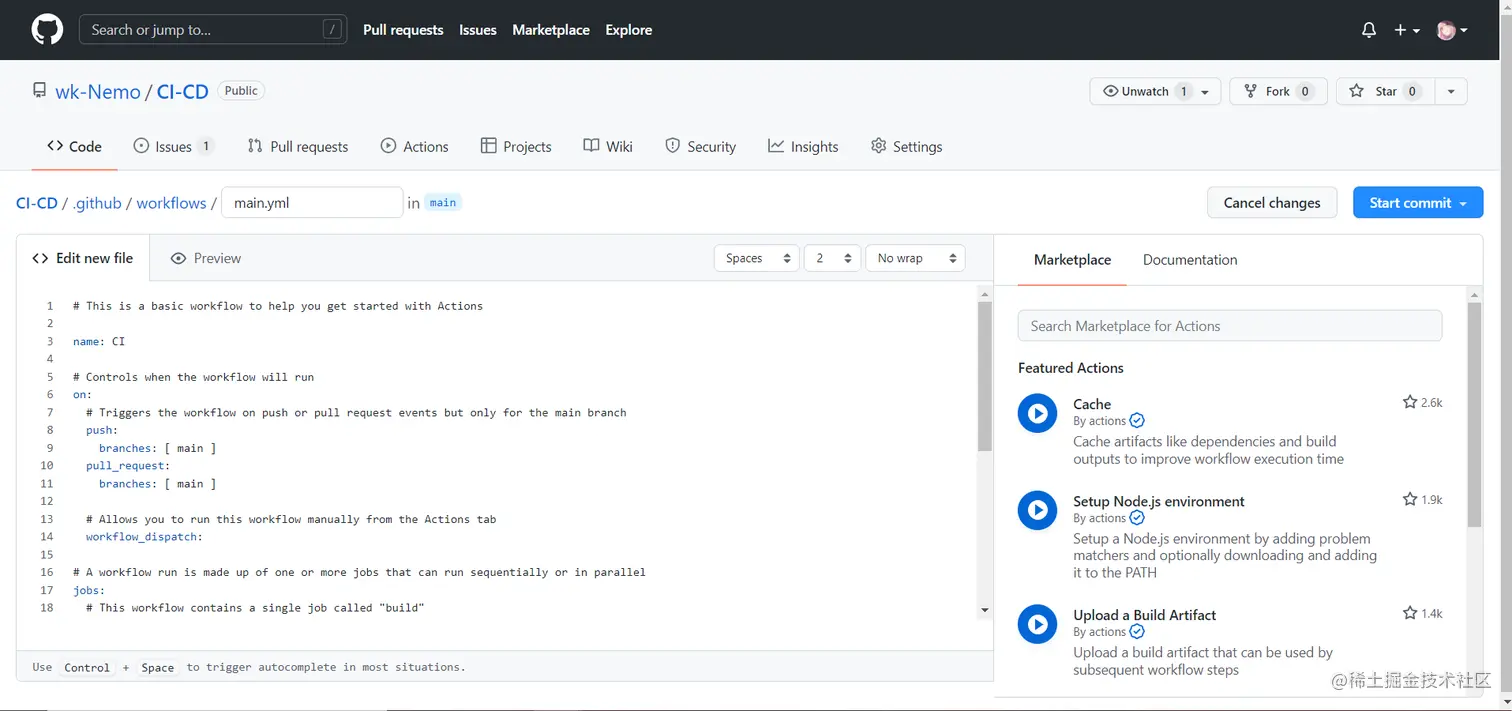Screen dimensions: 1512x711
Task: Go to the Pull requests repo tab
Action: [x=298, y=146]
